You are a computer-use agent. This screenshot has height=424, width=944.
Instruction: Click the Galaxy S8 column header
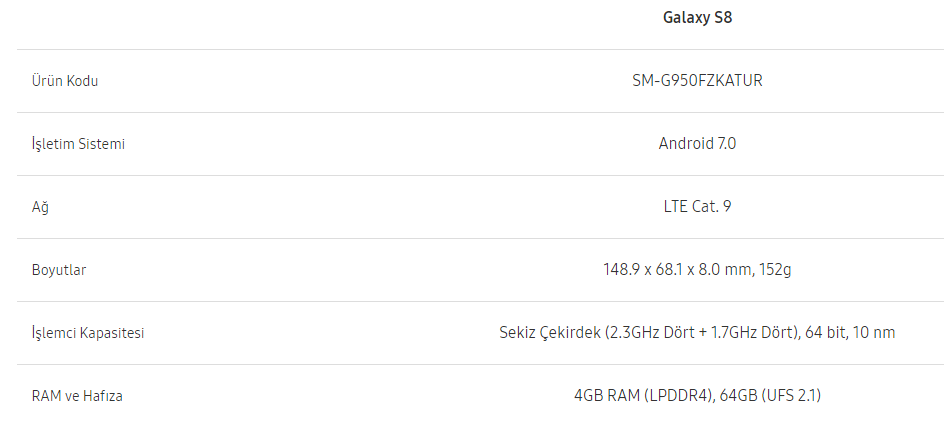click(697, 17)
